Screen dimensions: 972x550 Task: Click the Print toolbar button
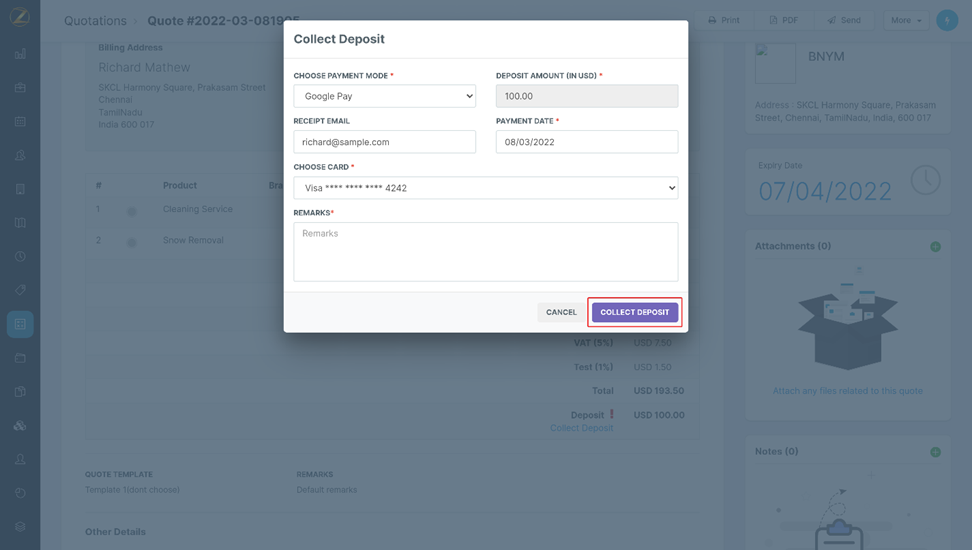coord(724,20)
